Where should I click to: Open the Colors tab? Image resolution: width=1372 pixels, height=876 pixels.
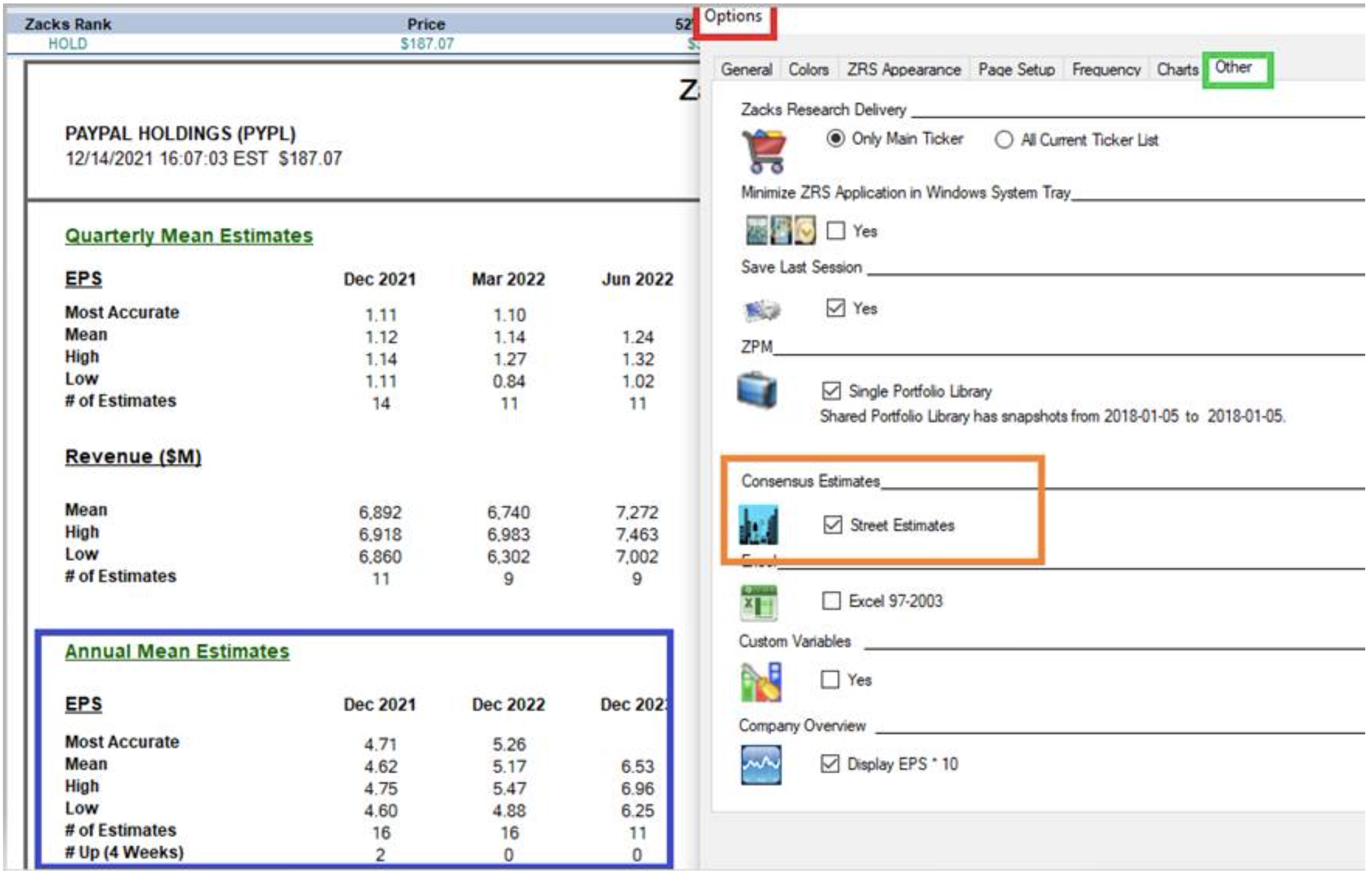click(808, 69)
